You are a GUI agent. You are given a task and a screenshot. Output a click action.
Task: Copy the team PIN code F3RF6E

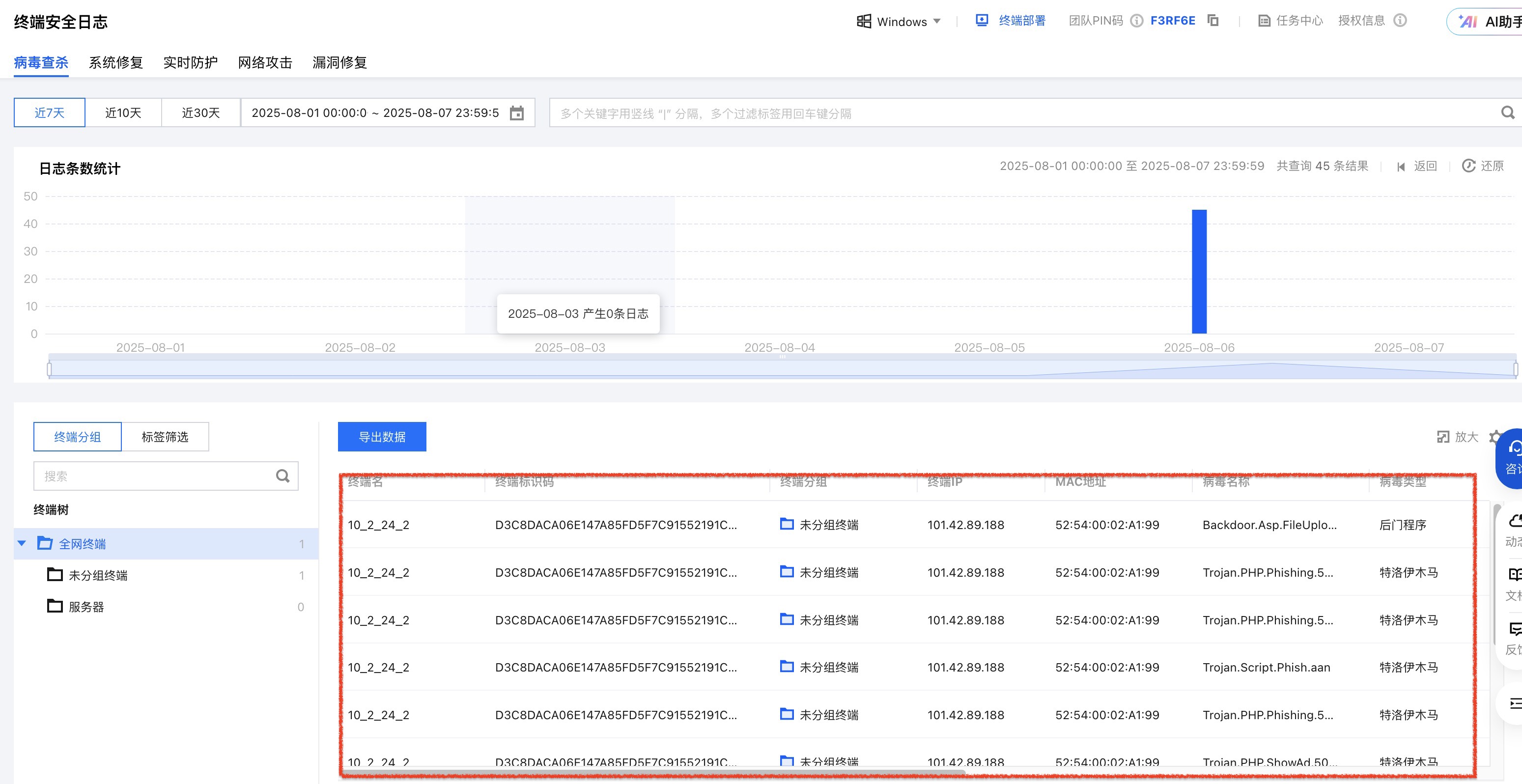coord(1213,21)
